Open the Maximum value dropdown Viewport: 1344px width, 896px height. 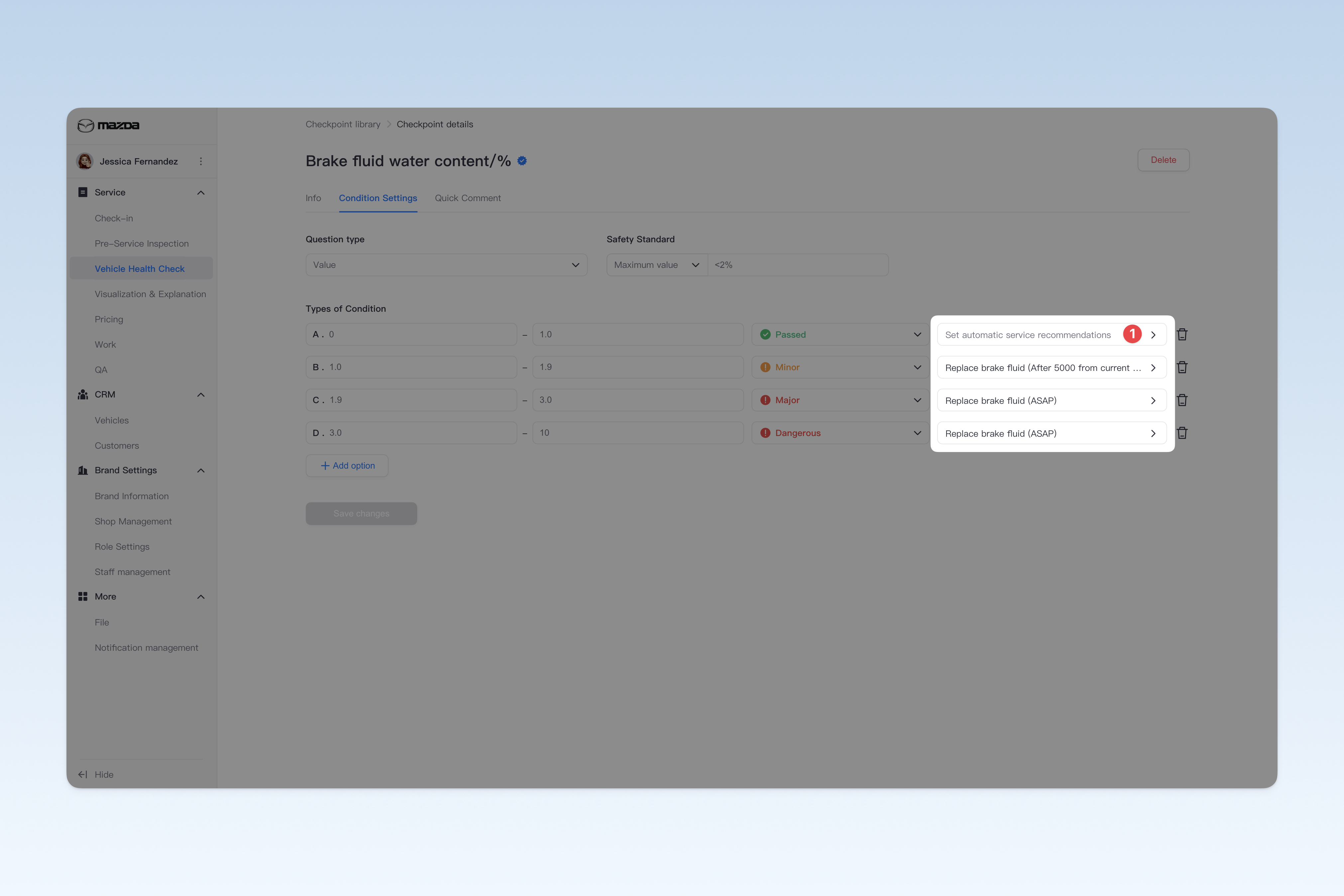(x=657, y=265)
